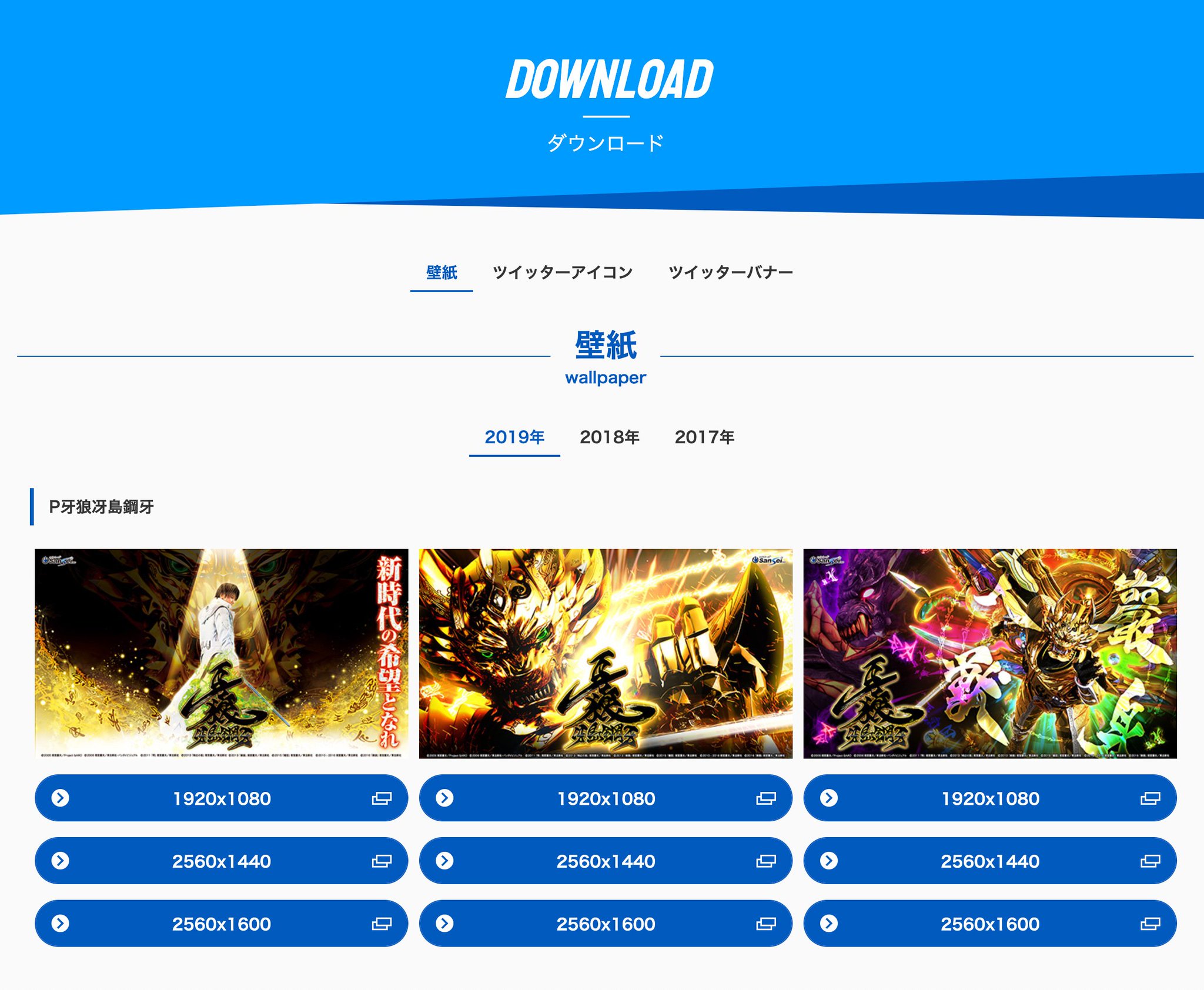Click arrow icon on first wallpaper's 2560x1600 button
The width and height of the screenshot is (1204, 990).
point(61,923)
